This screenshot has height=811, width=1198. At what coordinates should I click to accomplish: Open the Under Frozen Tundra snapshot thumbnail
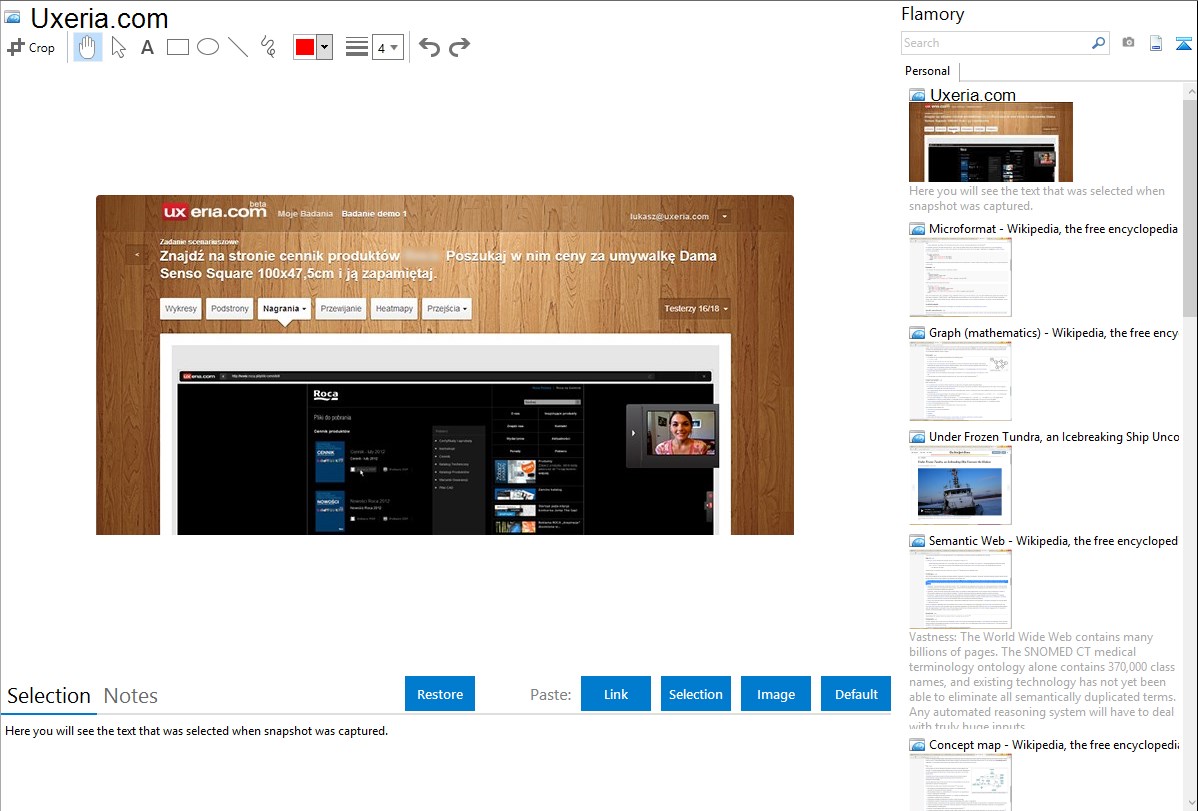[960, 485]
